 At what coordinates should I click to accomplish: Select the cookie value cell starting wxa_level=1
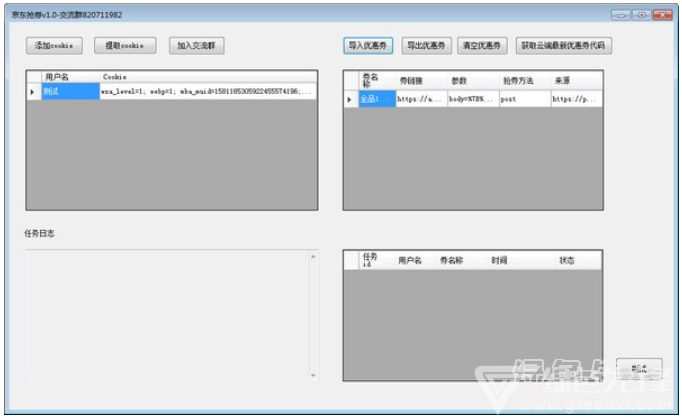pos(208,91)
